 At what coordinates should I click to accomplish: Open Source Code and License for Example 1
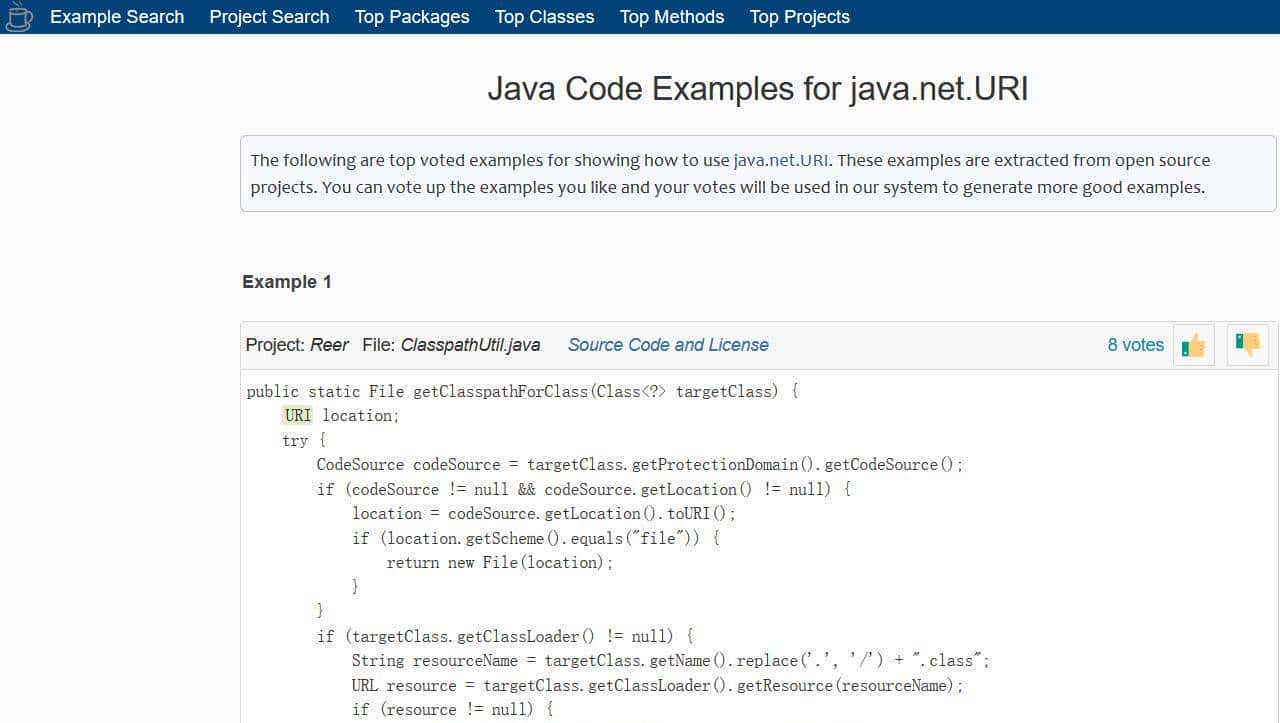coord(668,344)
